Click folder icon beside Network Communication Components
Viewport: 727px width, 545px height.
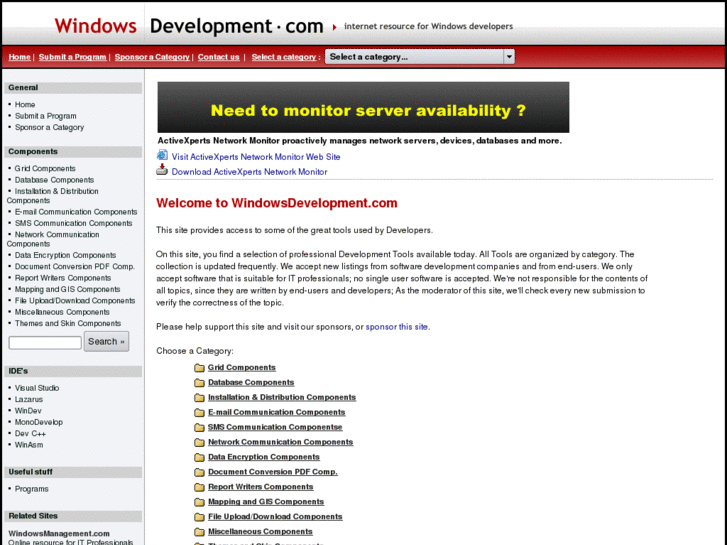(199, 442)
